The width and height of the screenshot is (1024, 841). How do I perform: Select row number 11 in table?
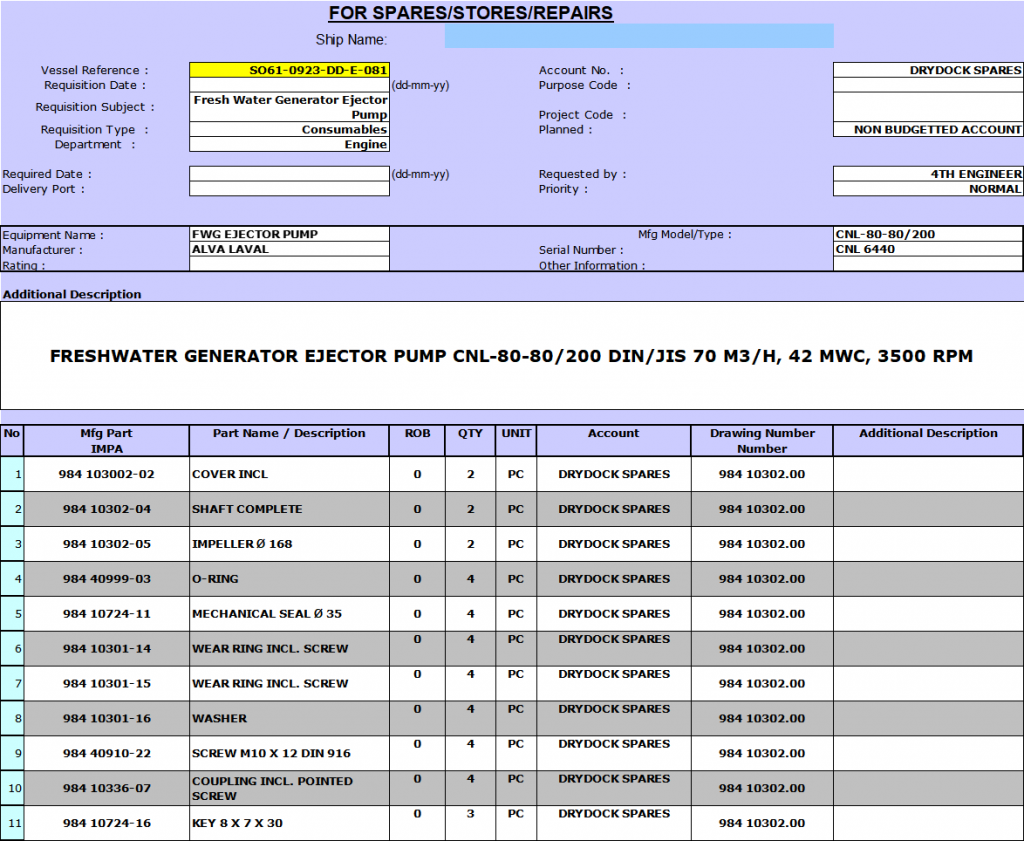tap(12, 823)
